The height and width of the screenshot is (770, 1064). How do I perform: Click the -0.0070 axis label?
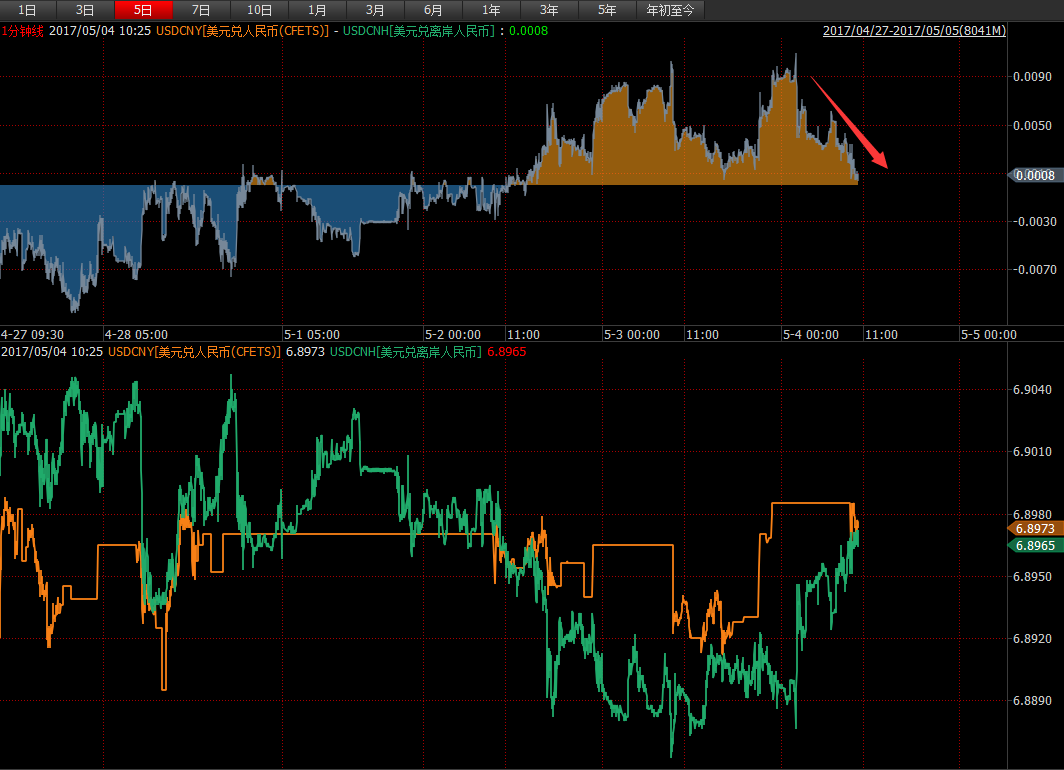point(1035,269)
